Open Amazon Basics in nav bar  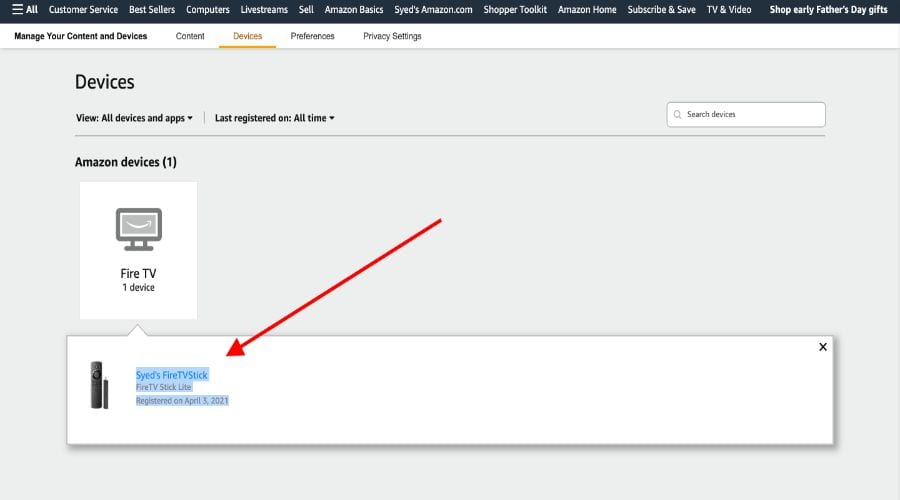354,10
